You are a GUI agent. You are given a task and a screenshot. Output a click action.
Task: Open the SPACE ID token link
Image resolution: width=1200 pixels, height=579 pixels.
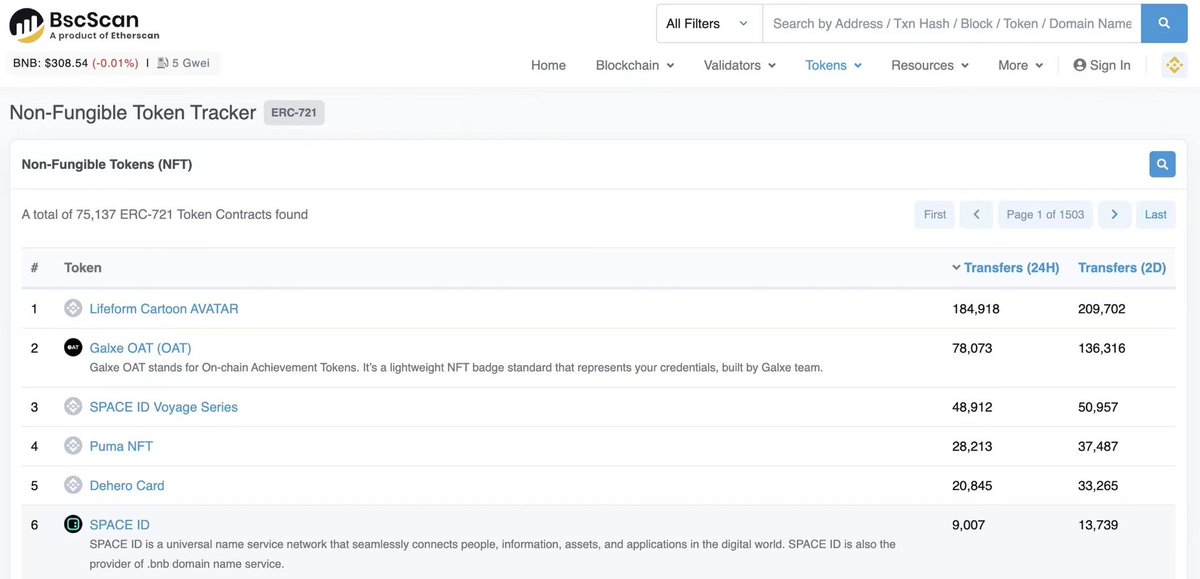click(x=120, y=524)
